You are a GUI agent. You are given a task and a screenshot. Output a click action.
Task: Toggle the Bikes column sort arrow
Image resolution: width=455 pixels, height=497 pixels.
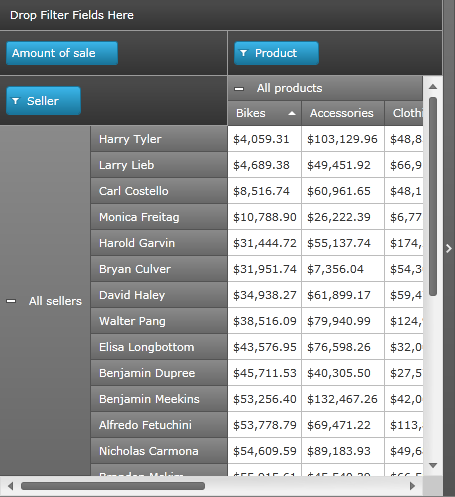[x=292, y=113]
